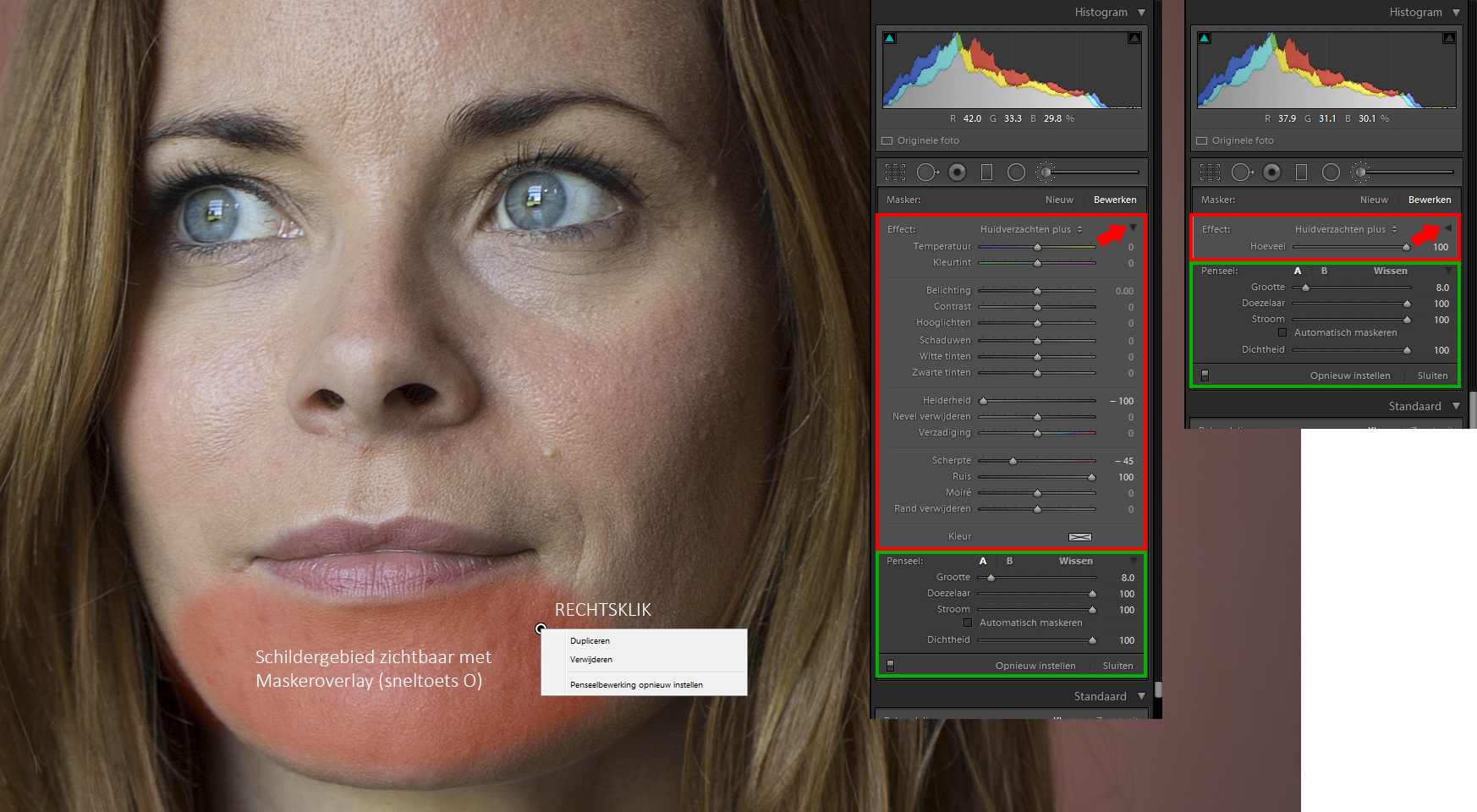Select the Crop Overlay tool in left panel
Viewport: 1477px width, 812px height.
(x=895, y=173)
